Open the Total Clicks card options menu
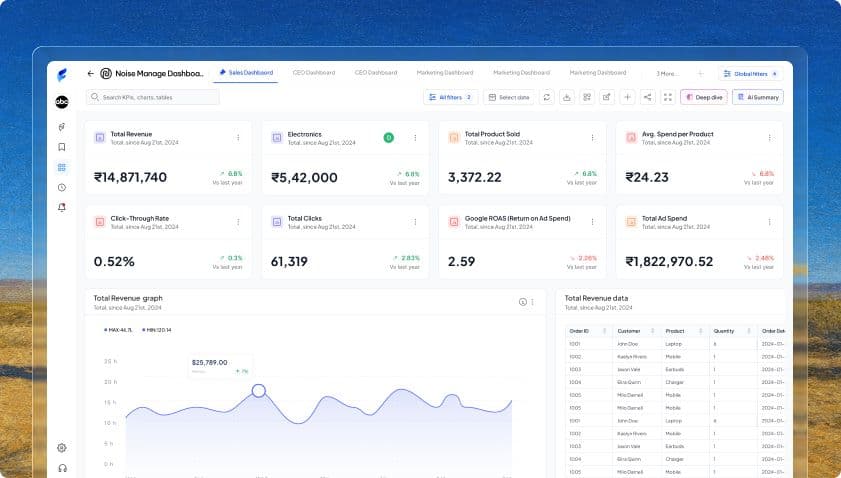 point(415,222)
